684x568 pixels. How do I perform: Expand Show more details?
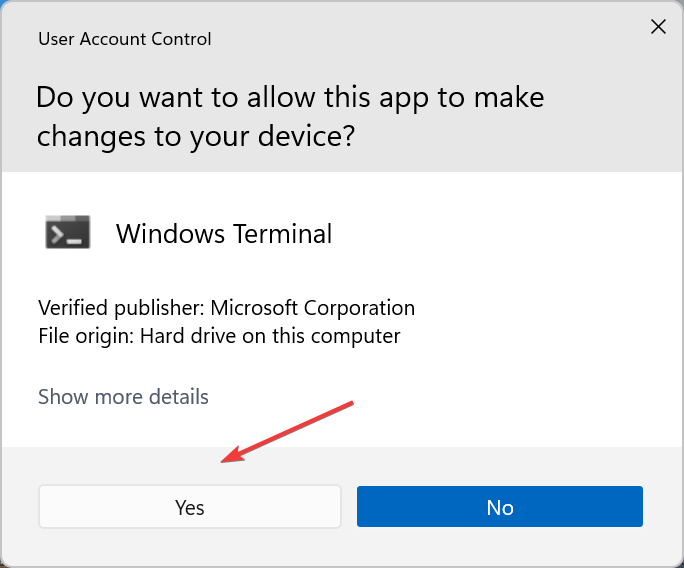123,397
